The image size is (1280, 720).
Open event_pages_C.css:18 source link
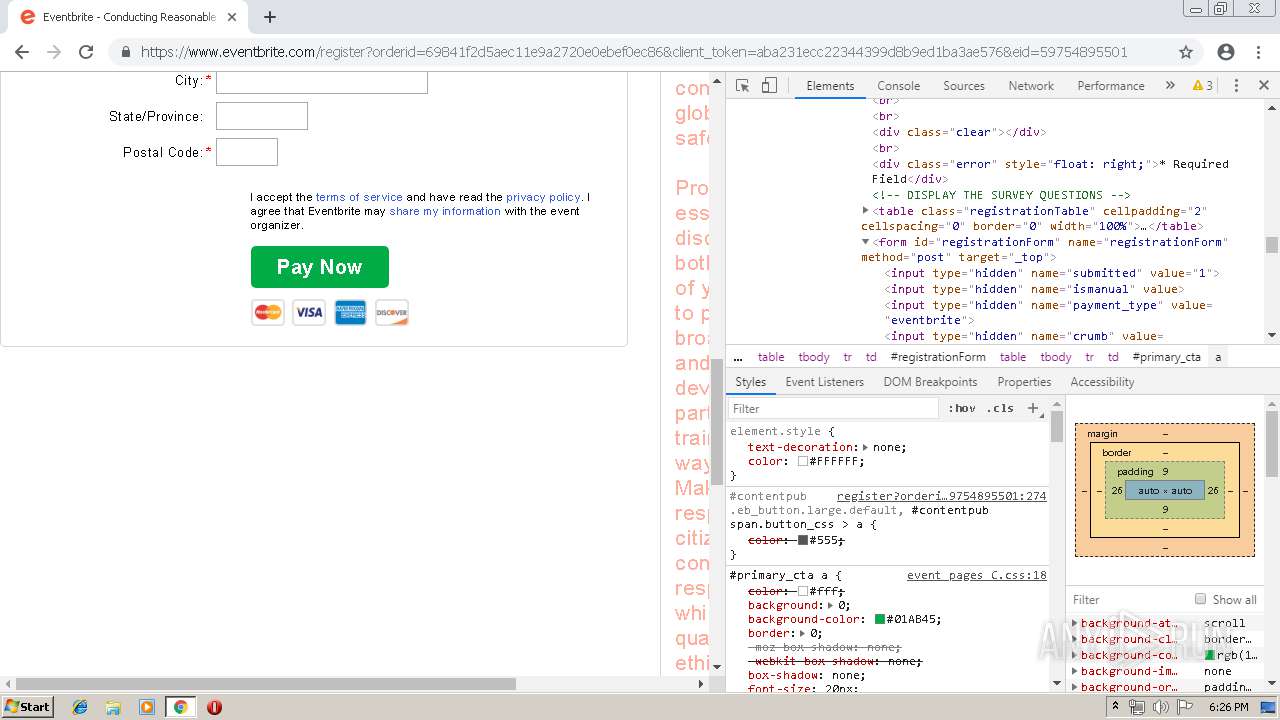point(977,575)
